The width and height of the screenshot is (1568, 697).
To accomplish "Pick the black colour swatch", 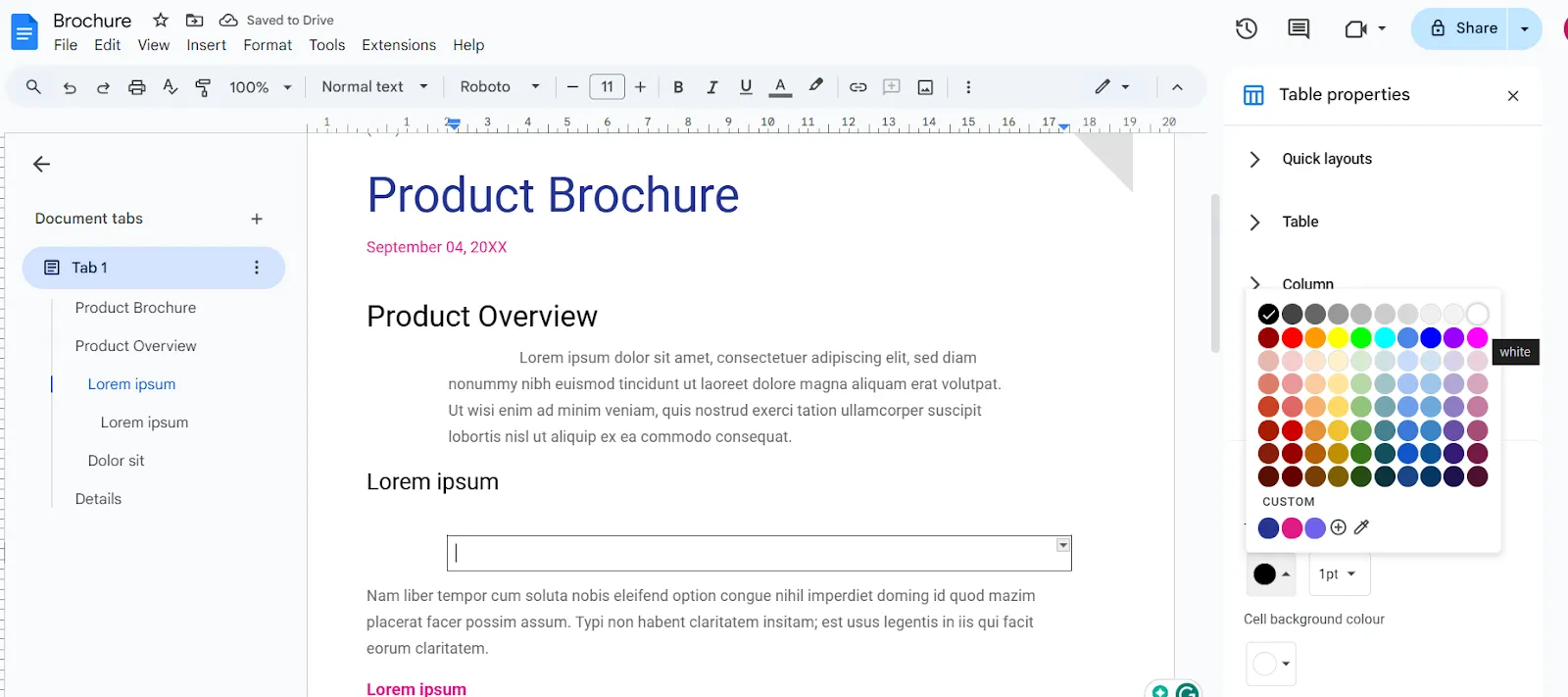I will (1268, 314).
